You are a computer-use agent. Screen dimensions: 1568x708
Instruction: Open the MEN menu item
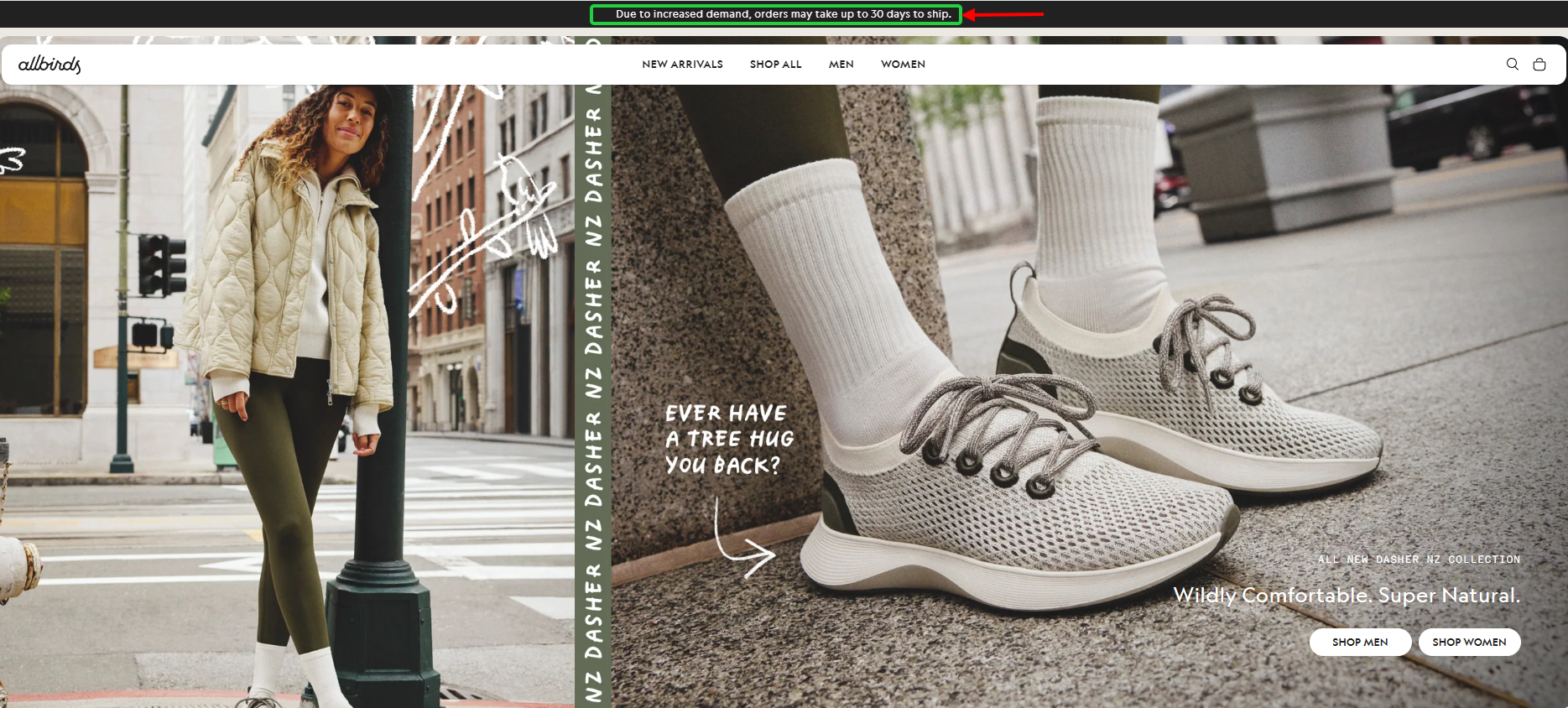[841, 65]
